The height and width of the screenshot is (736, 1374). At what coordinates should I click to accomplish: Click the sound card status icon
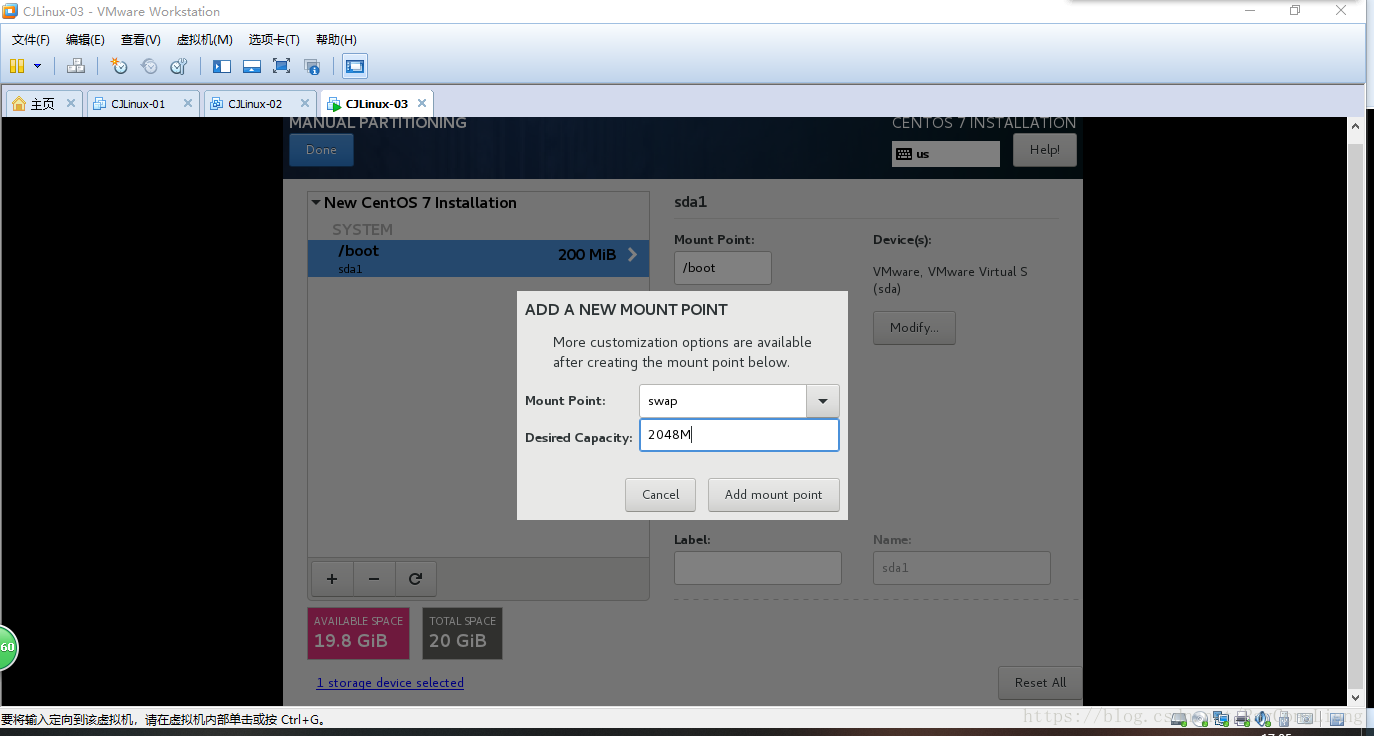point(1262,719)
